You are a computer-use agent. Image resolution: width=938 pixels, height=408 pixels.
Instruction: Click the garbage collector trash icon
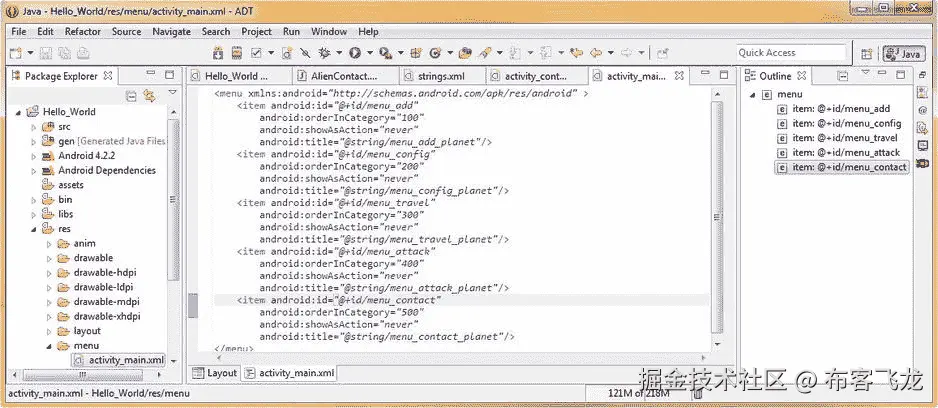pyautogui.click(x=697, y=393)
